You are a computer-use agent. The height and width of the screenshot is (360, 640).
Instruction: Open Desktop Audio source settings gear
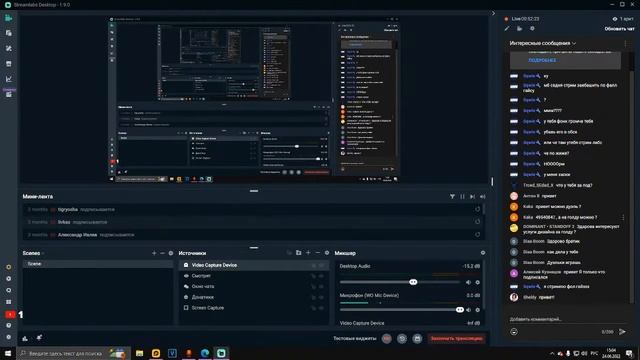[478, 282]
